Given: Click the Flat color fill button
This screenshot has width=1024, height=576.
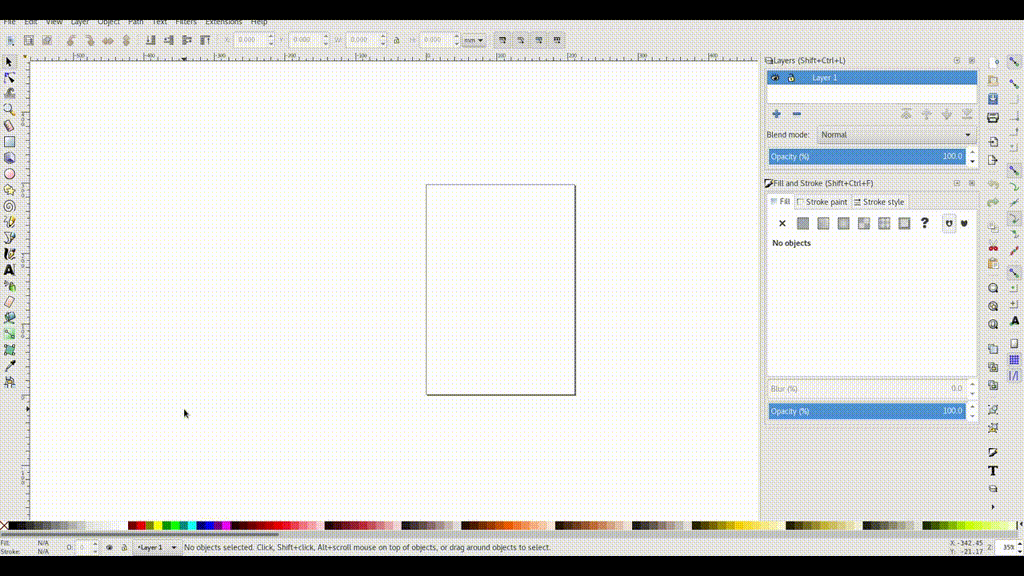Looking at the screenshot, I should pyautogui.click(x=803, y=223).
